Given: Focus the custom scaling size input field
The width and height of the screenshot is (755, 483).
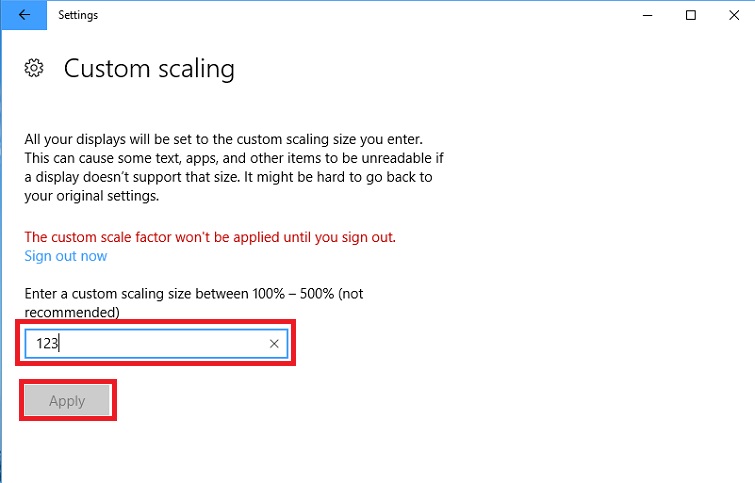Looking at the screenshot, I should click(150, 344).
